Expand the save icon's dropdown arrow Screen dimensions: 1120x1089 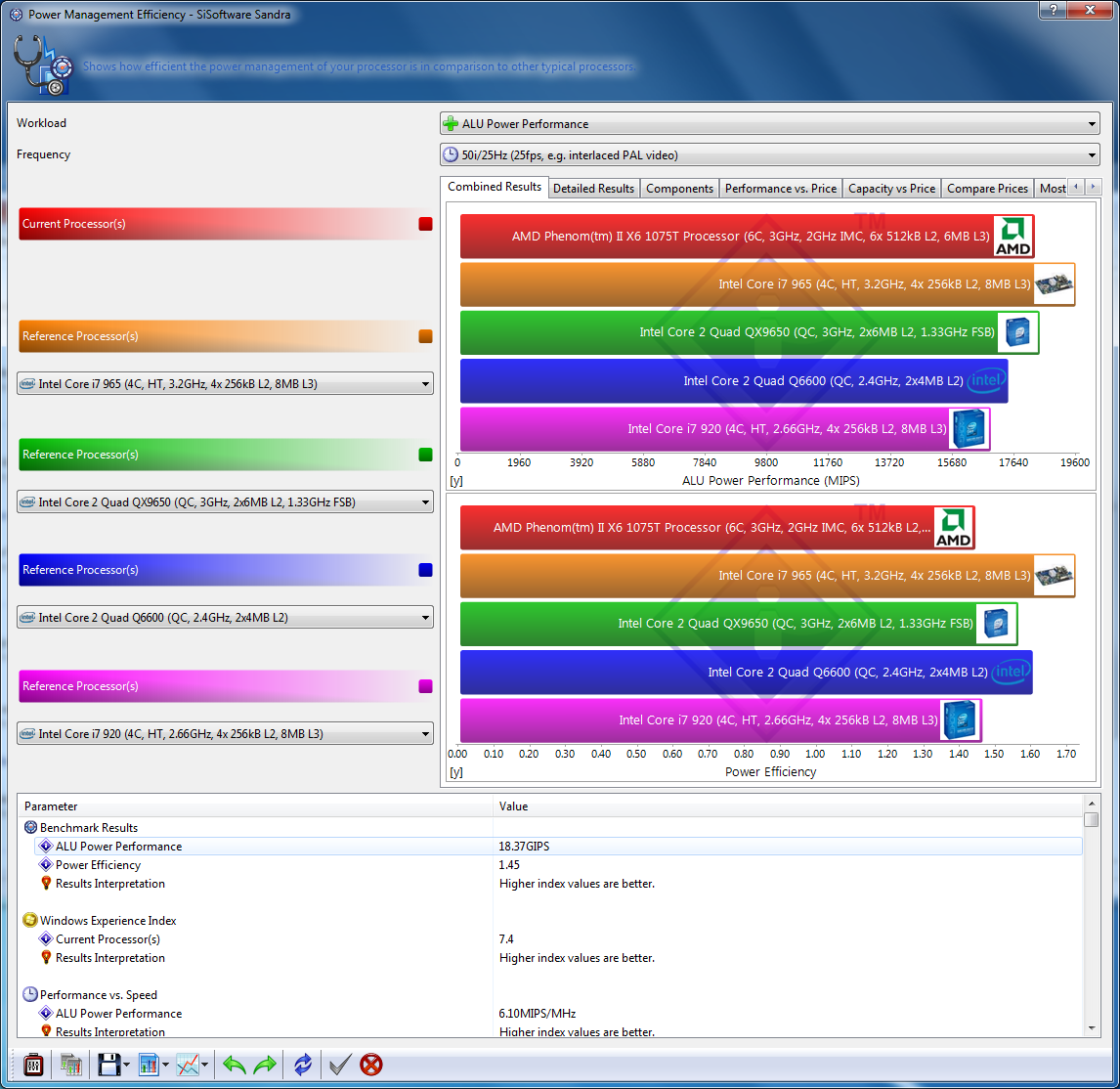click(126, 1066)
